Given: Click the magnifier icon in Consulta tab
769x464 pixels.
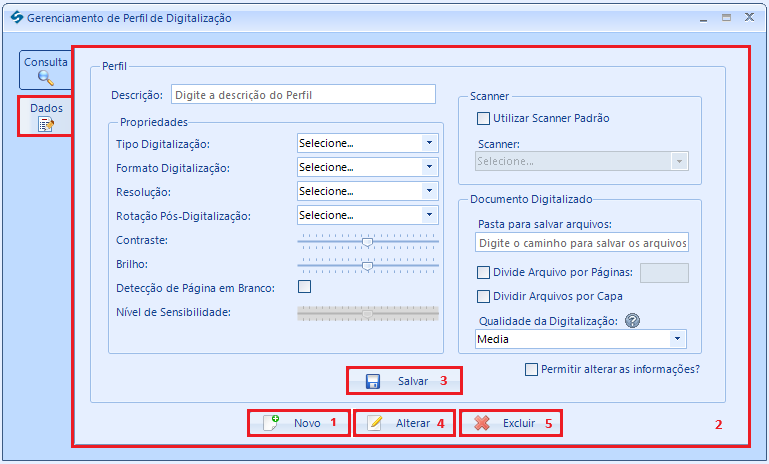Looking at the screenshot, I should (x=45, y=77).
